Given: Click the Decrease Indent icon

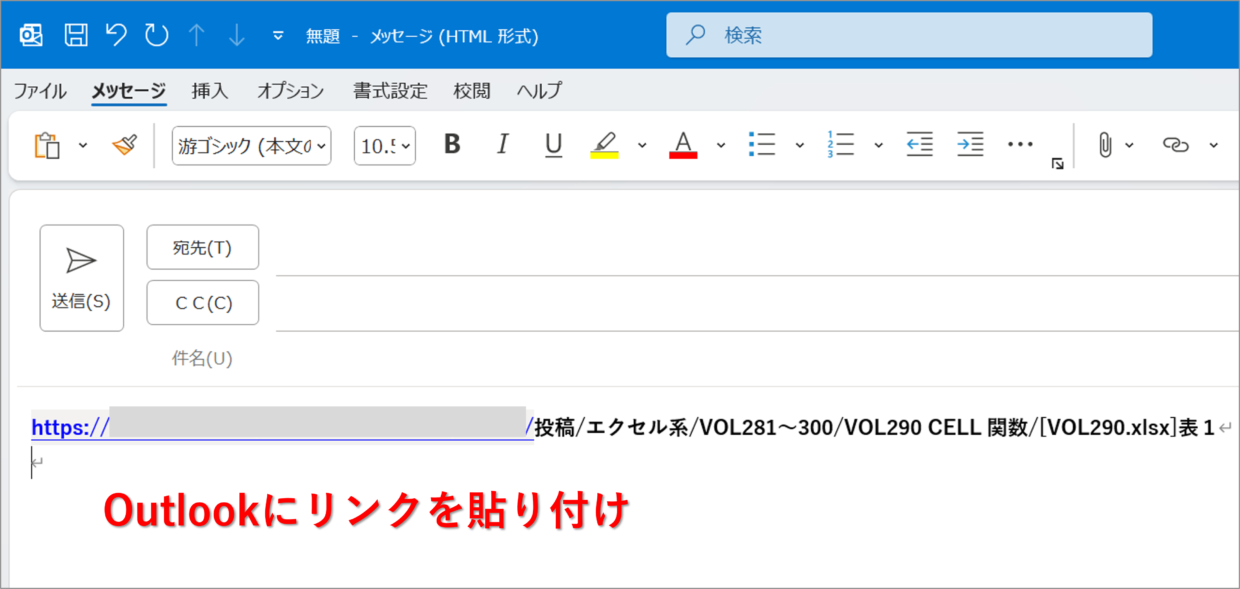Looking at the screenshot, I should point(919,145).
